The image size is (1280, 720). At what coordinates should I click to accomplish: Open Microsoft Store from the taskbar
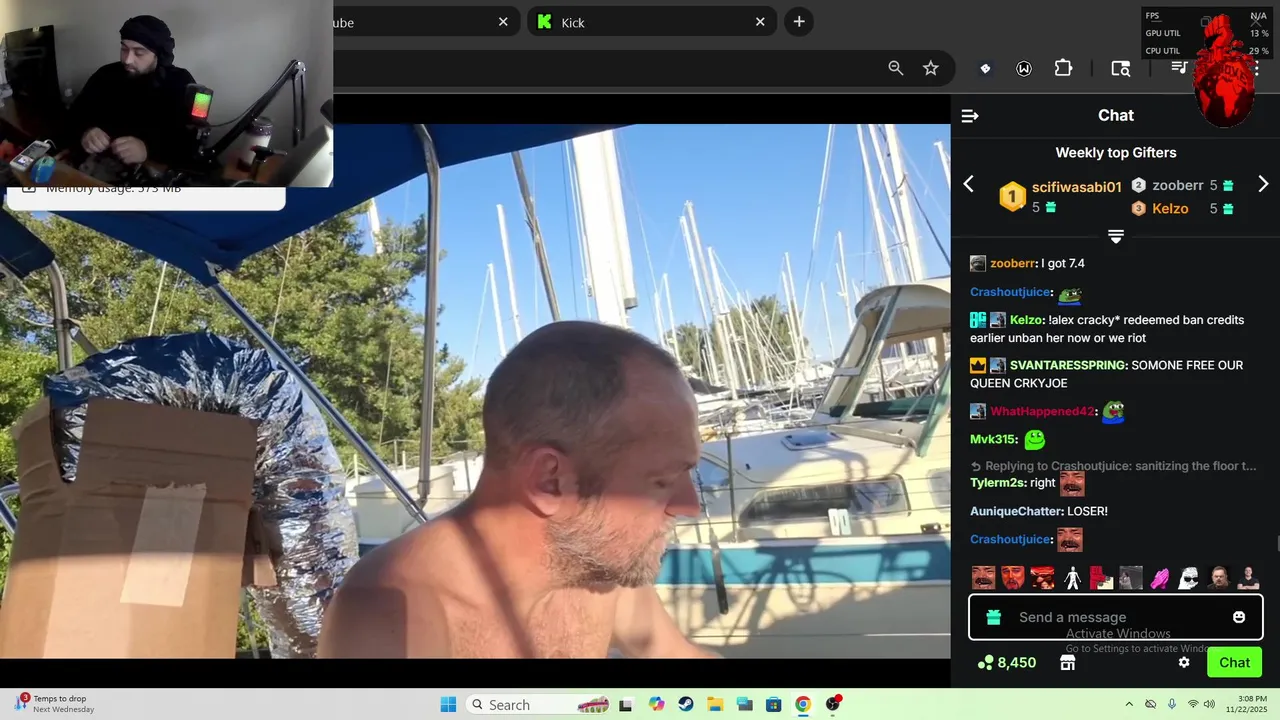click(773, 704)
